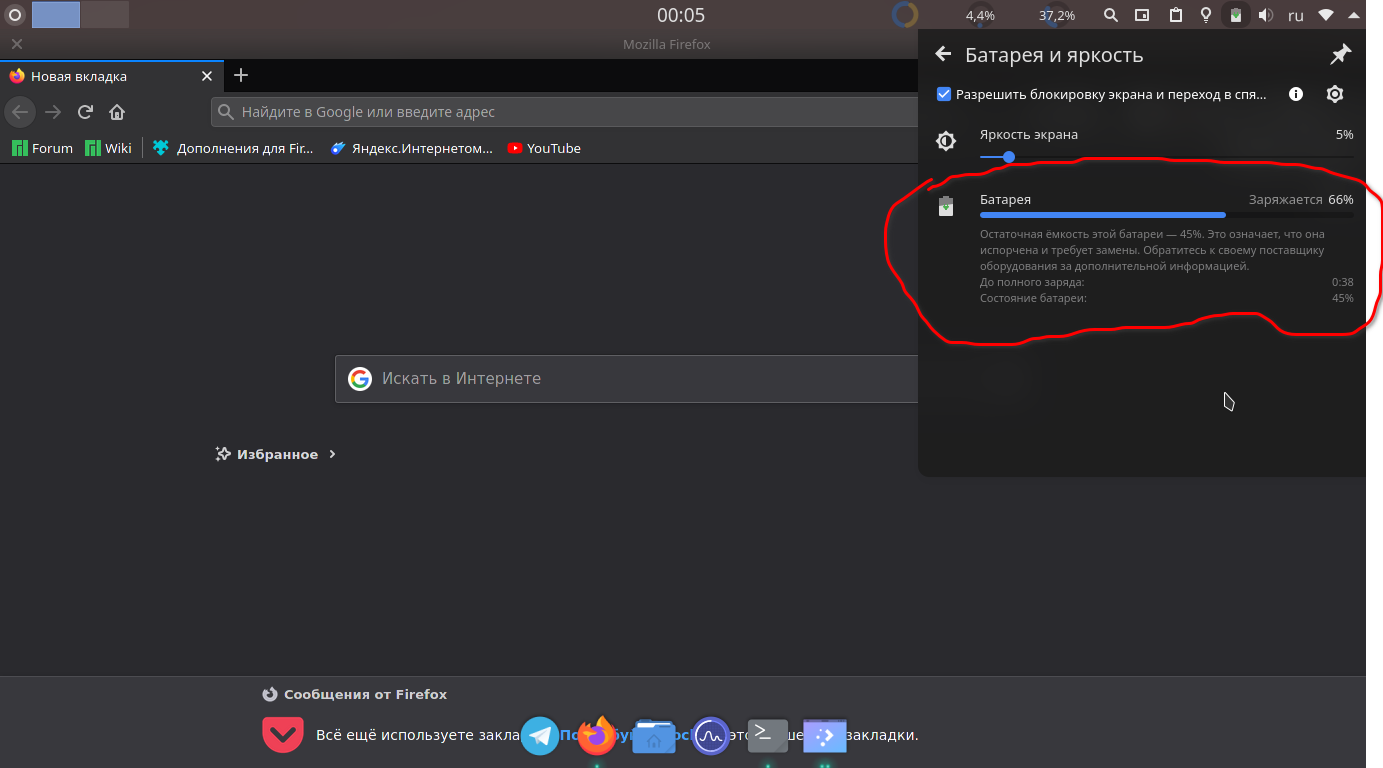The image size is (1383, 768).
Task: Click the До полного заряда: 0:38 line
Action: tap(1166, 283)
